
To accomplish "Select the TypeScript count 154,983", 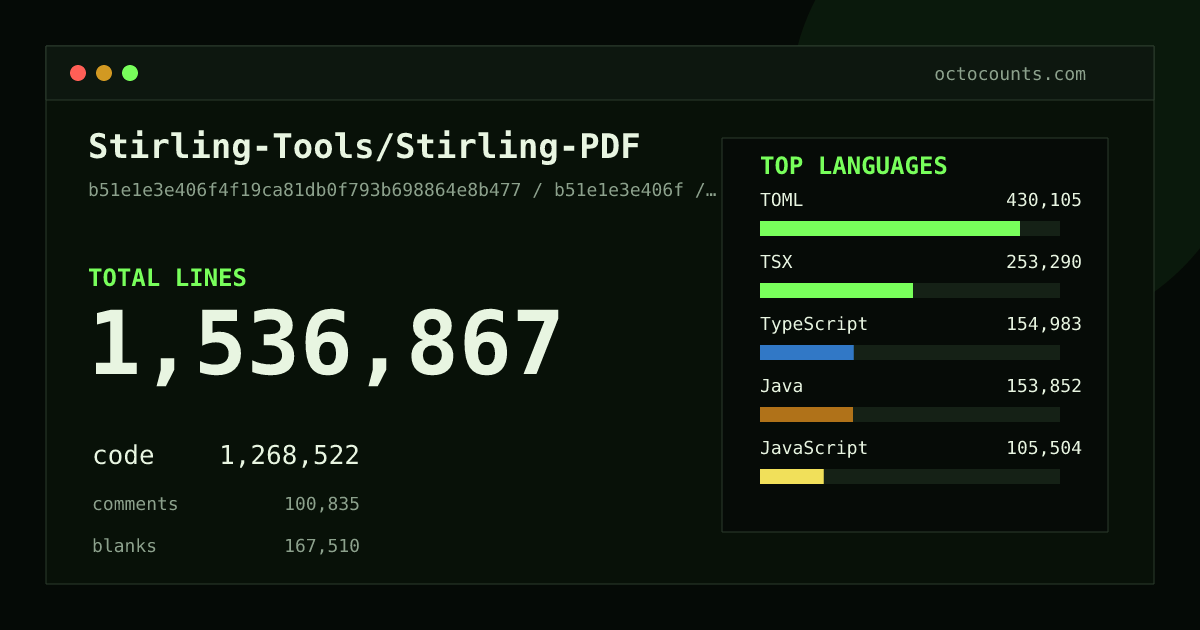I will (1044, 324).
